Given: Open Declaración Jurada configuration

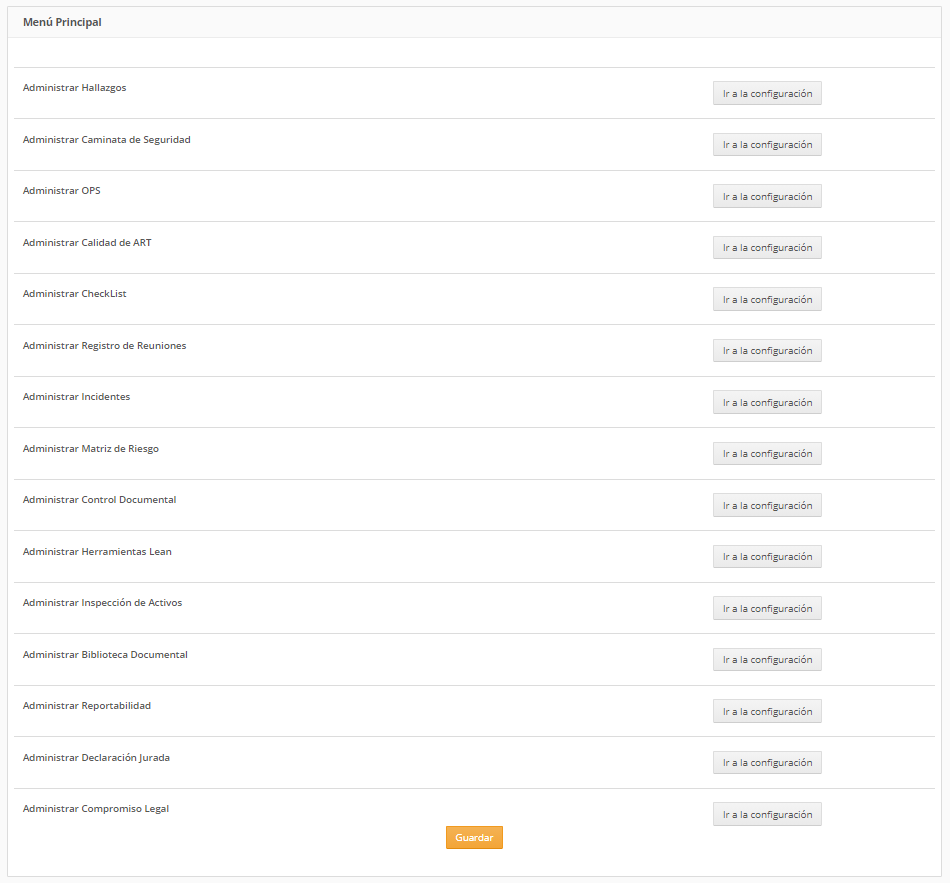Looking at the screenshot, I should (x=767, y=762).
